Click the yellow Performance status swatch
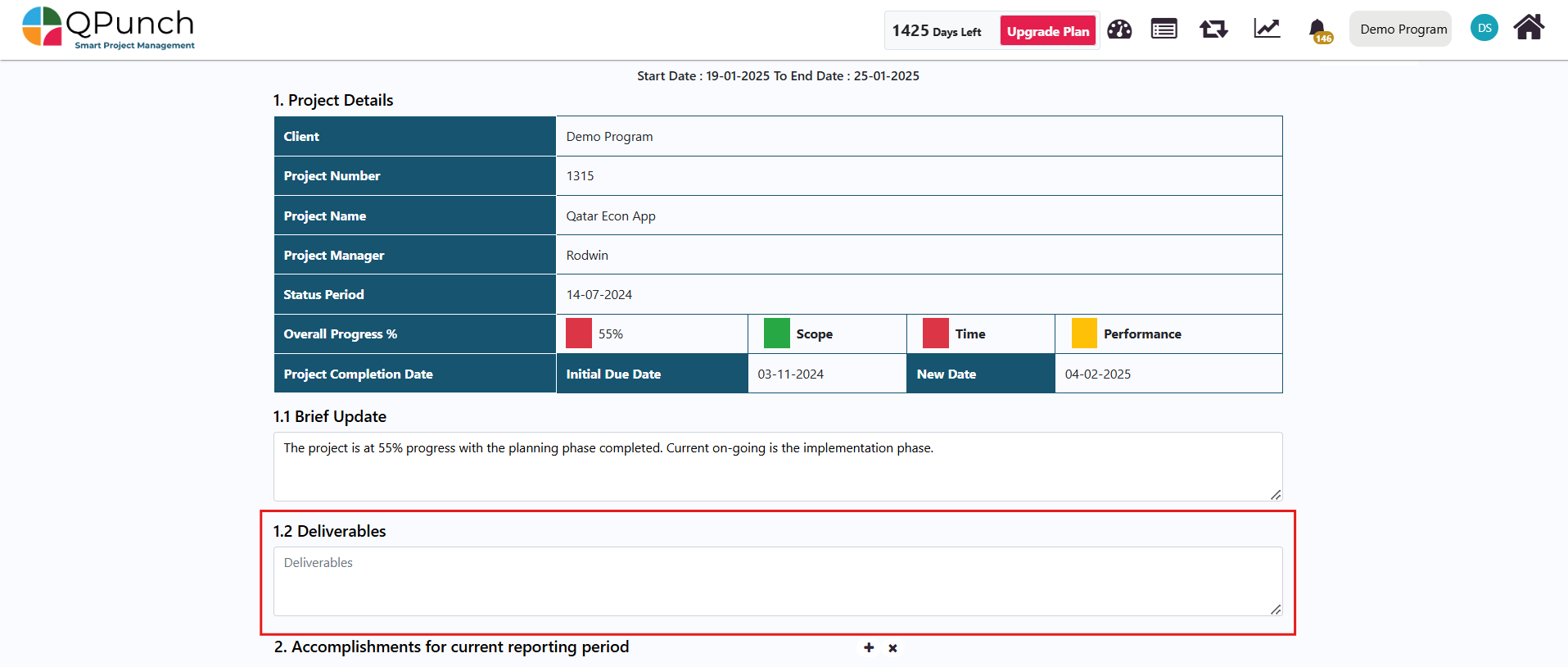This screenshot has height=667, width=1568. tap(1084, 333)
